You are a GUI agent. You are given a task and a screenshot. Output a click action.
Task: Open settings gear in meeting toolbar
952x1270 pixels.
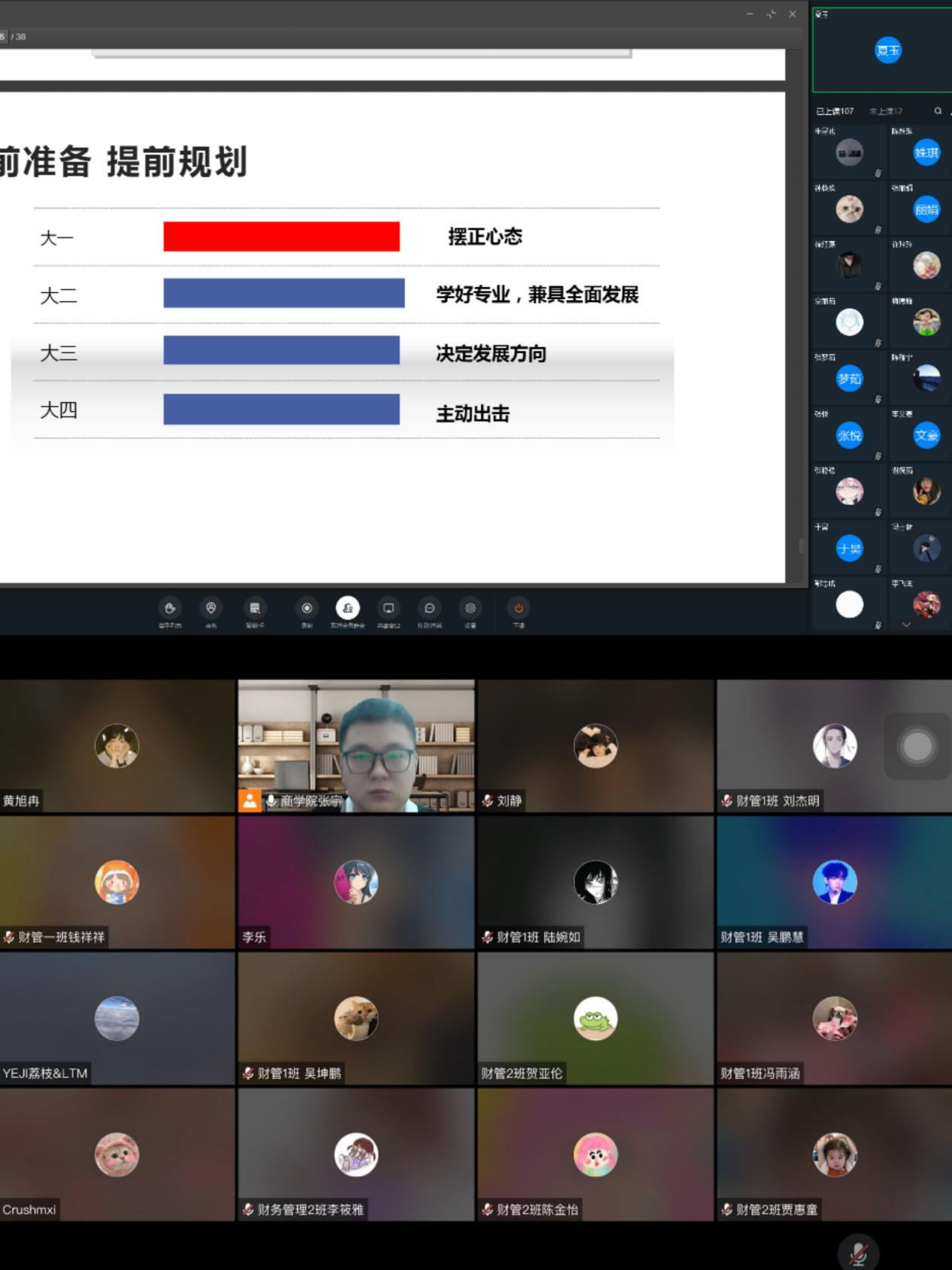470,608
